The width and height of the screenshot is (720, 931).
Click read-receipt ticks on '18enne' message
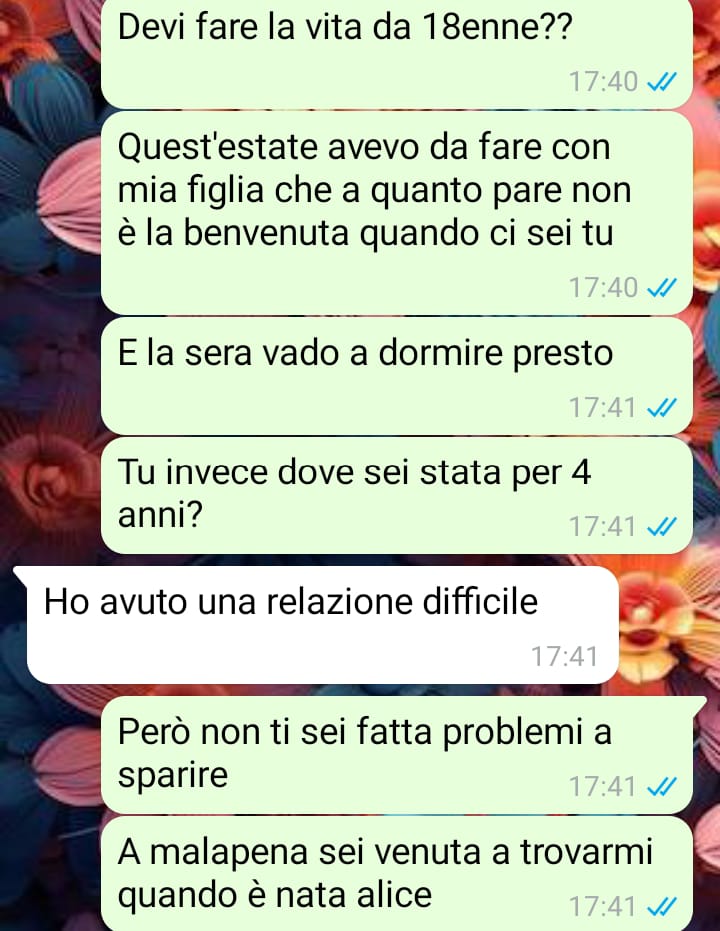coord(661,82)
